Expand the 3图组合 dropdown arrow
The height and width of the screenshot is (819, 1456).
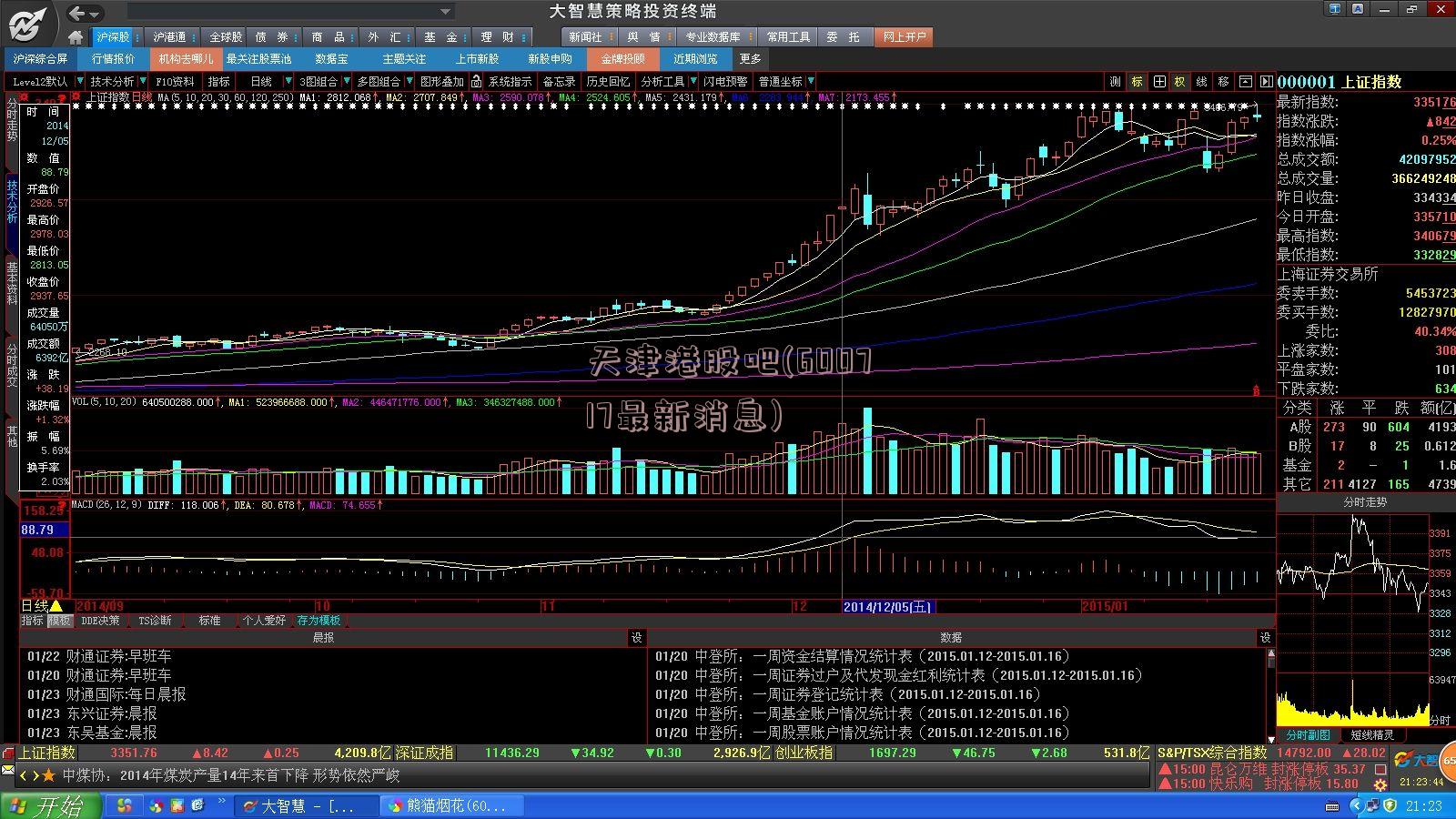click(347, 82)
